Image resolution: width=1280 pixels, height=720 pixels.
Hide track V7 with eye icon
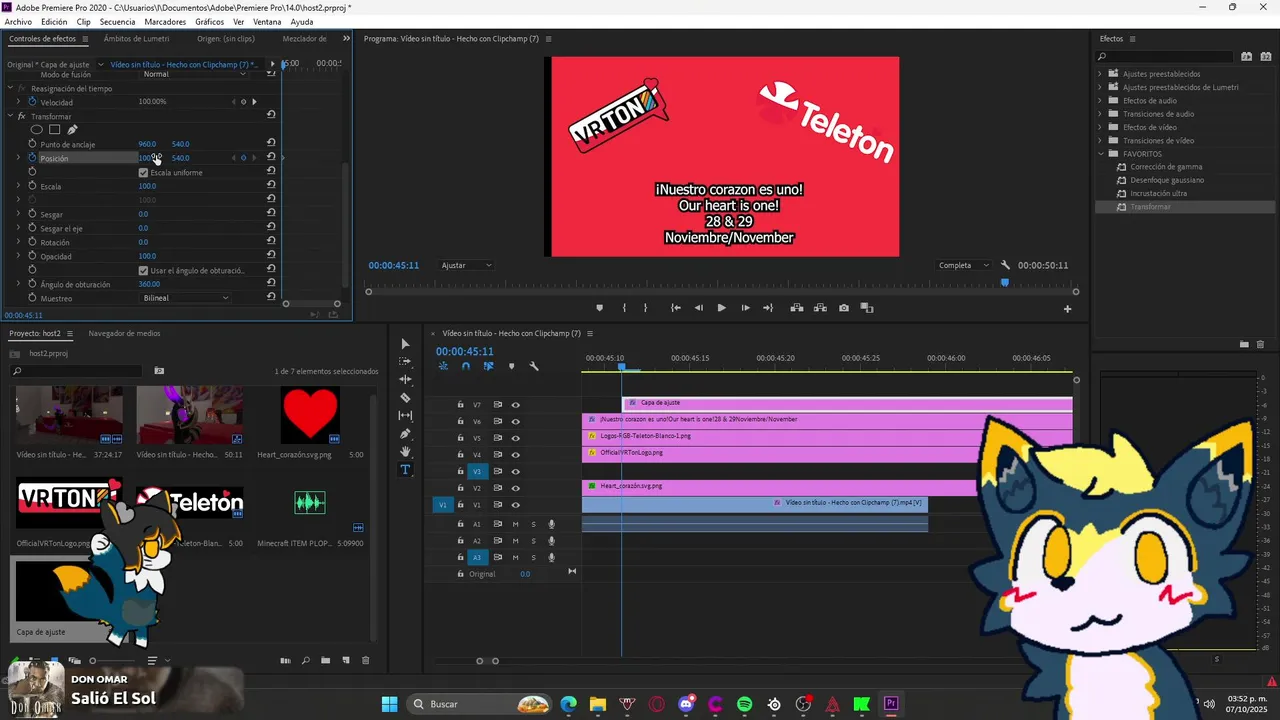(x=516, y=405)
